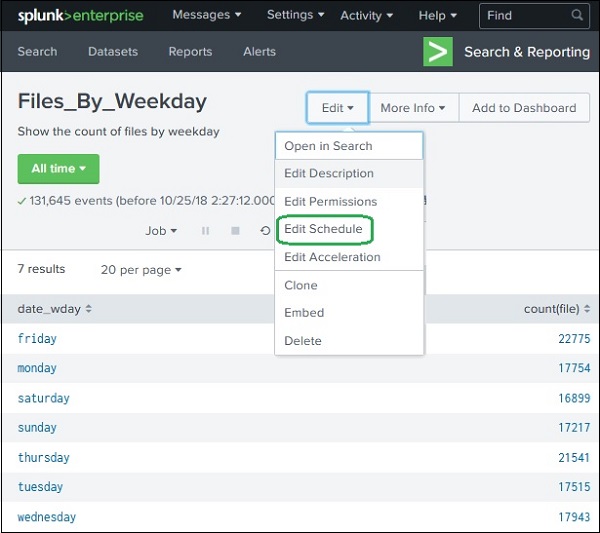This screenshot has width=600, height=533.
Task: Select Edit Schedule from the Edit menu
Action: point(323,229)
